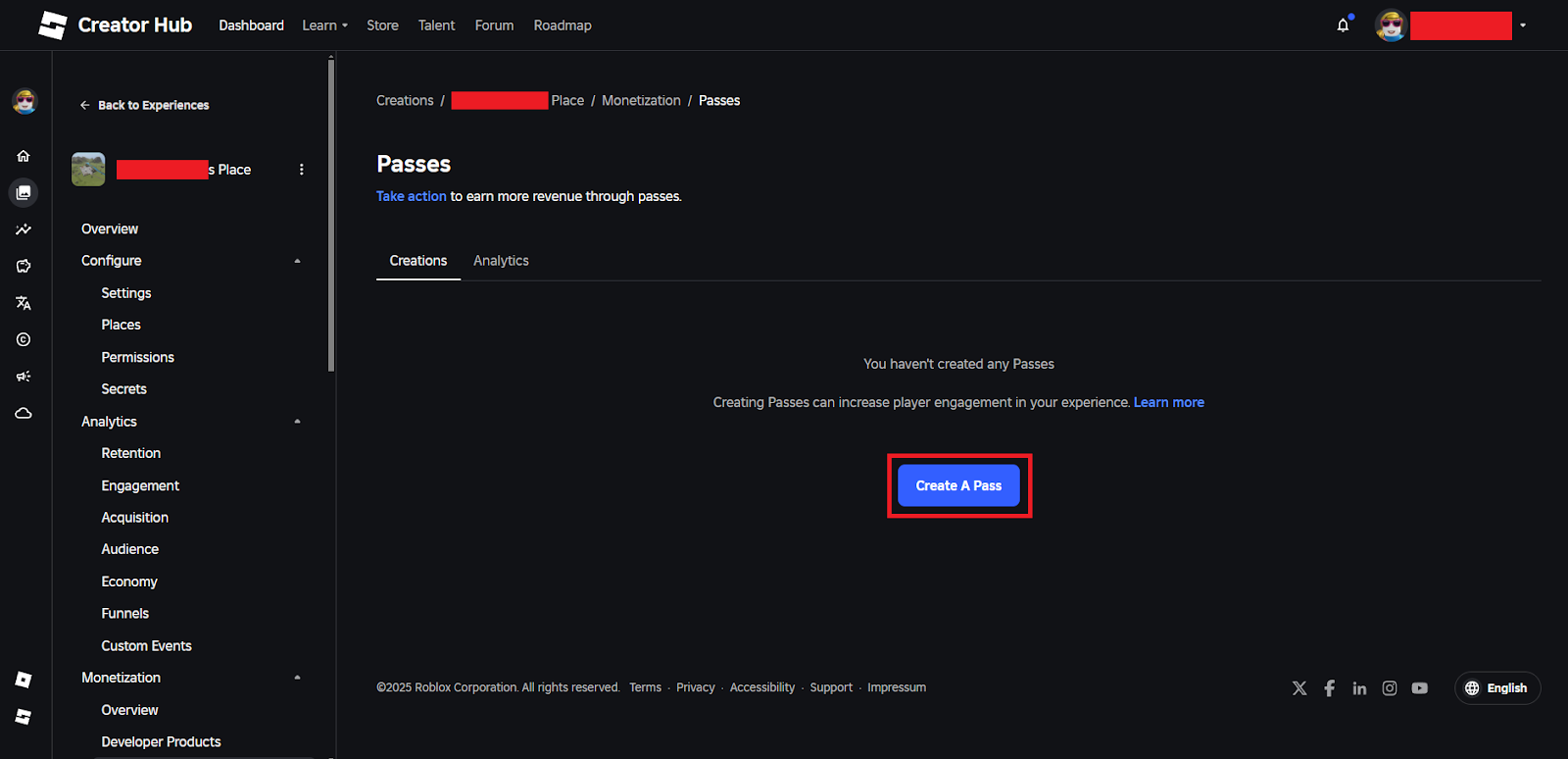
Task: Click the piggy bank icon in left rail
Action: click(24, 266)
